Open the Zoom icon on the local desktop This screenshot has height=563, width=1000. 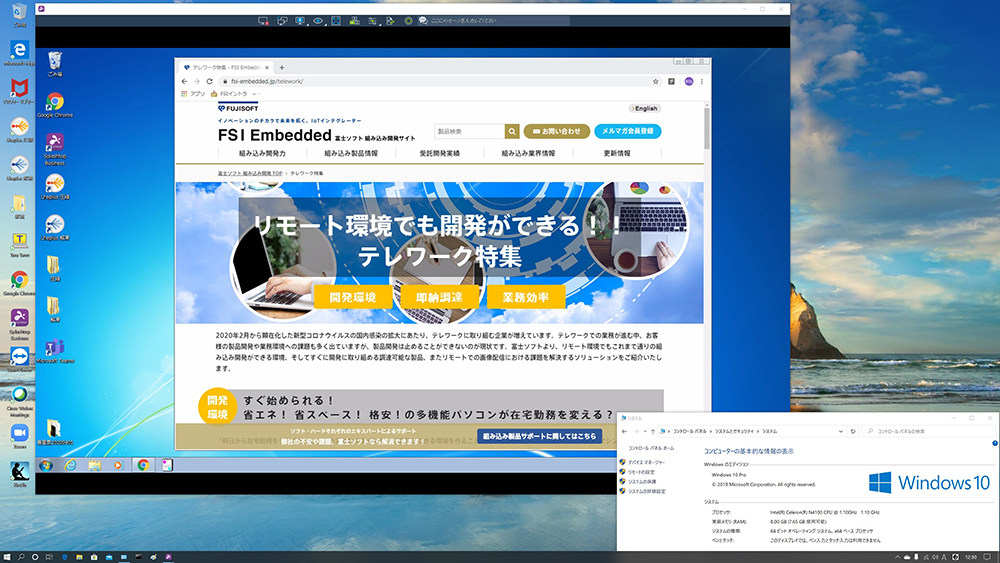pyautogui.click(x=19, y=436)
